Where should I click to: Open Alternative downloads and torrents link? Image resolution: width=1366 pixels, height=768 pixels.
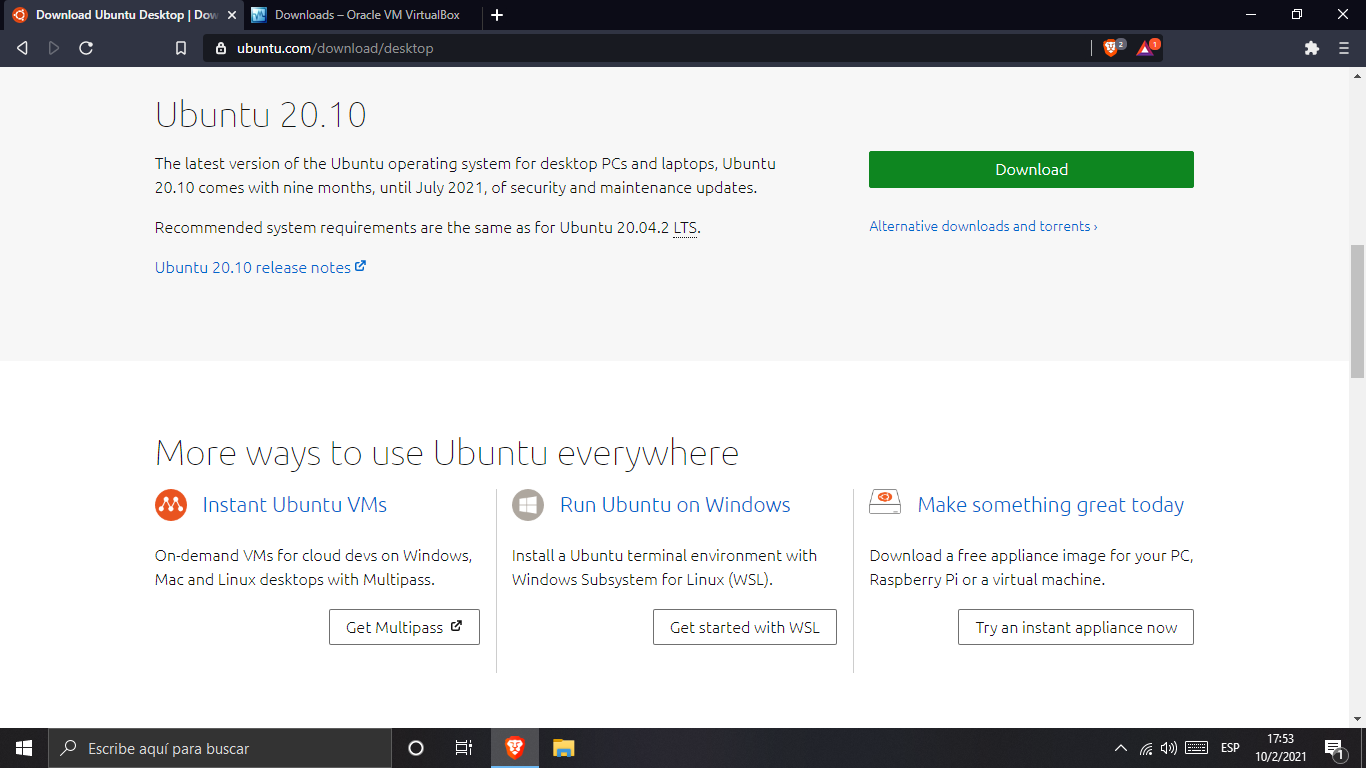click(983, 226)
